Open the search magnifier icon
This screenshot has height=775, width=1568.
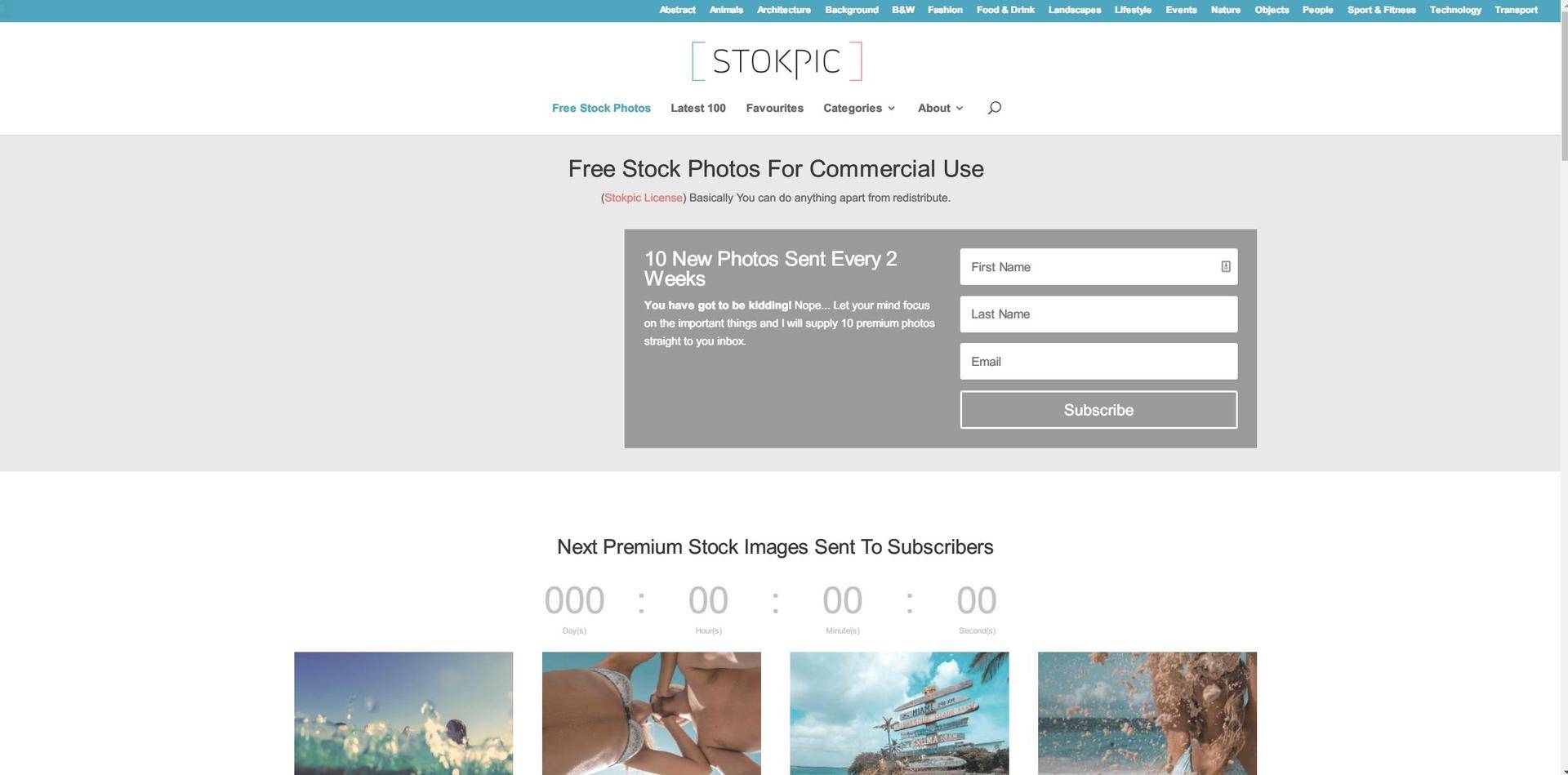(x=994, y=108)
